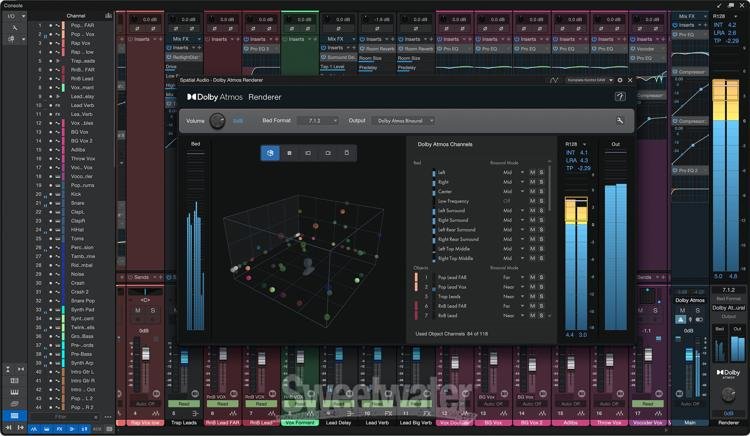The image size is (750, 436).
Task: Switch to the second view icon in Renderer toolbar
Action: pos(289,153)
